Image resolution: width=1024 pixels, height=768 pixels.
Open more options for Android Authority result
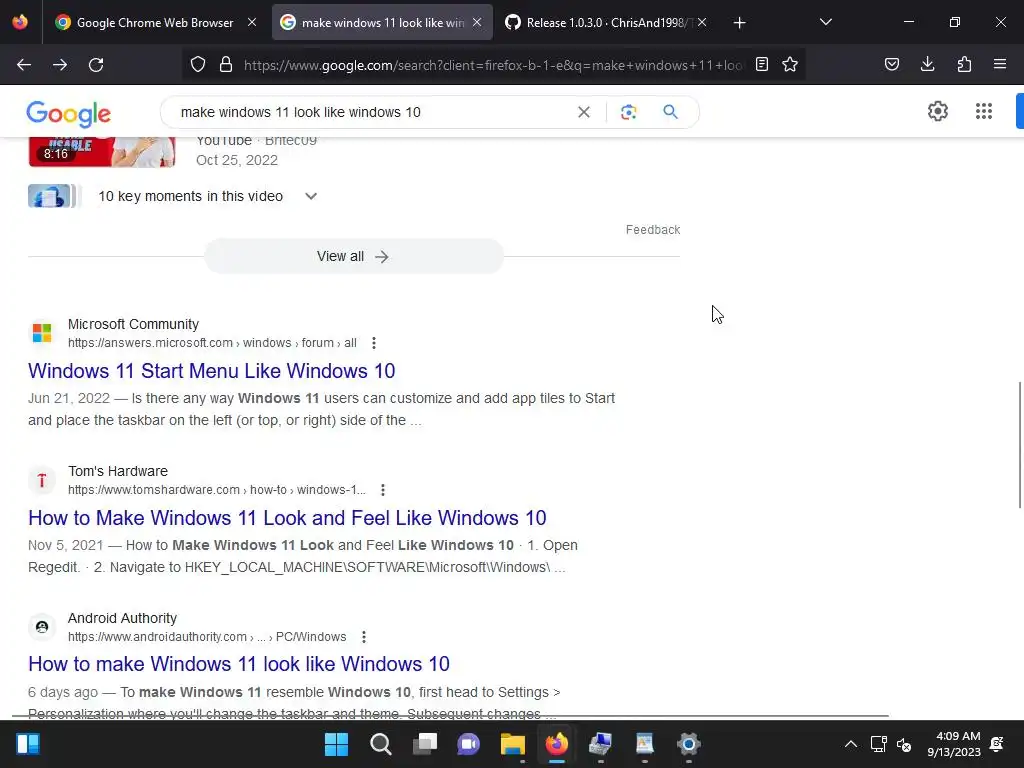pos(364,637)
